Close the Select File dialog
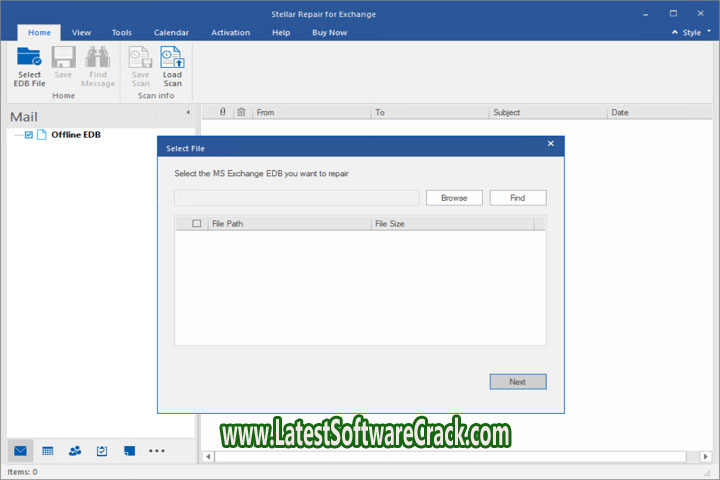Viewport: 720px width, 480px height. point(551,144)
